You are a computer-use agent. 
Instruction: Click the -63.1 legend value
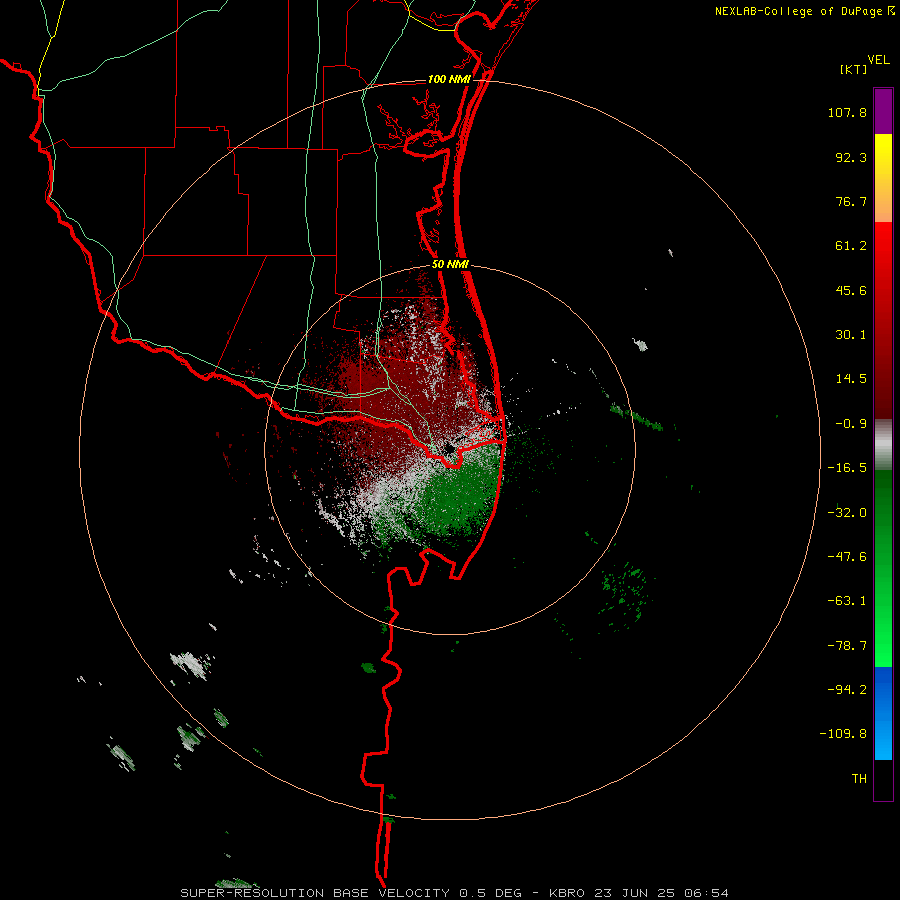click(847, 601)
